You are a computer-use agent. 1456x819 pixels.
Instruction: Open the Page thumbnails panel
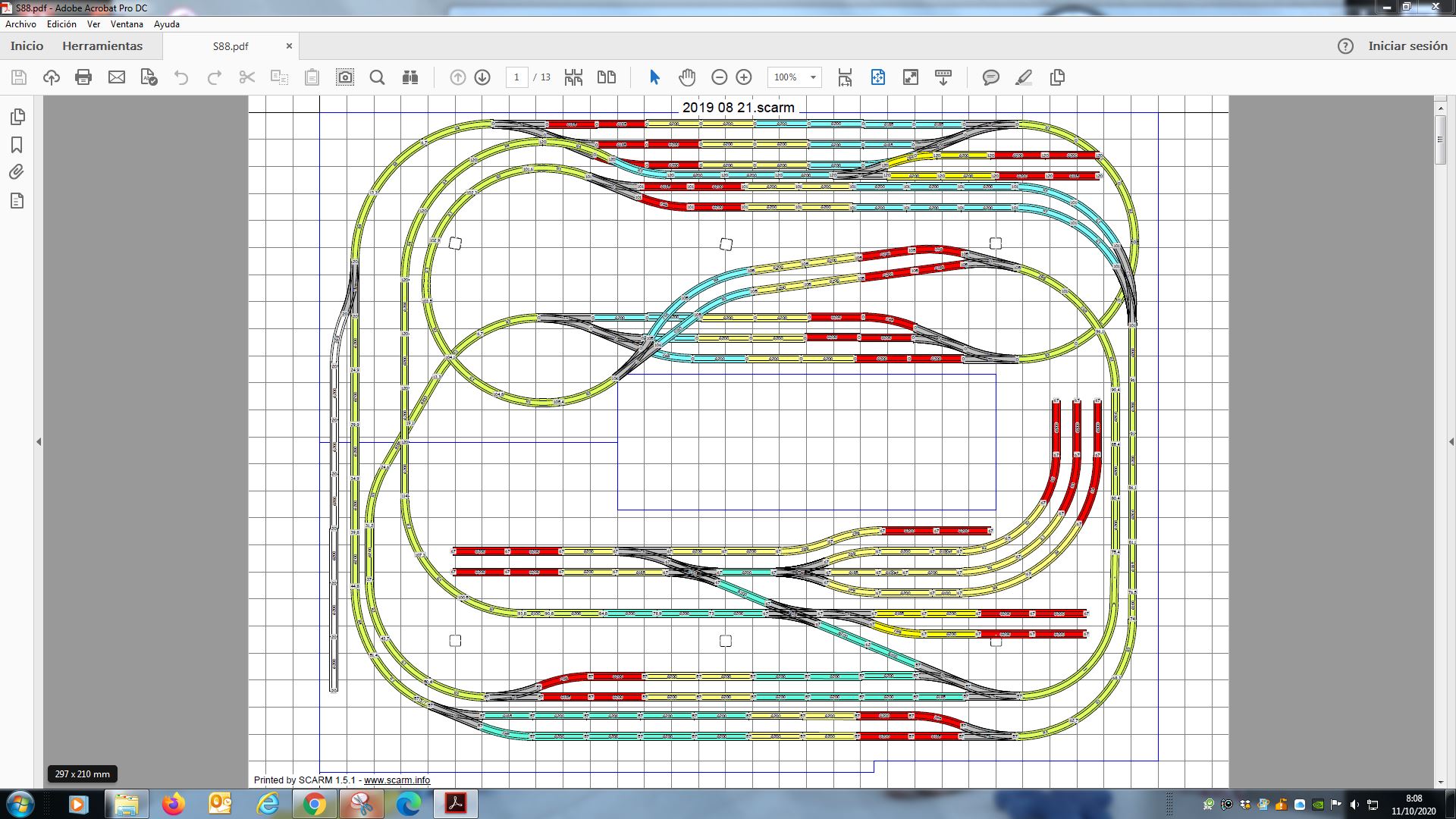[17, 117]
